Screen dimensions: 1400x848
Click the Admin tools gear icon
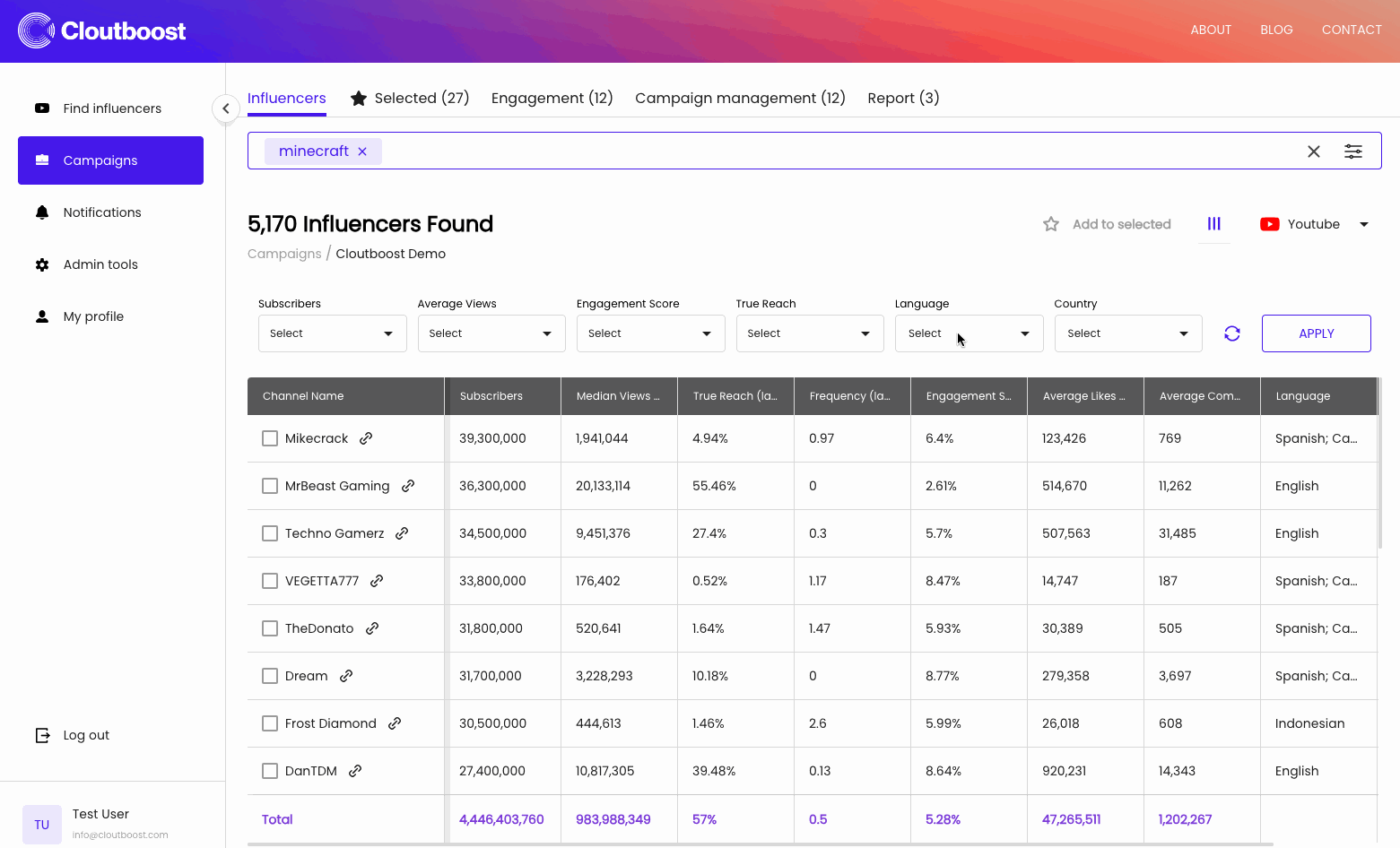42,264
